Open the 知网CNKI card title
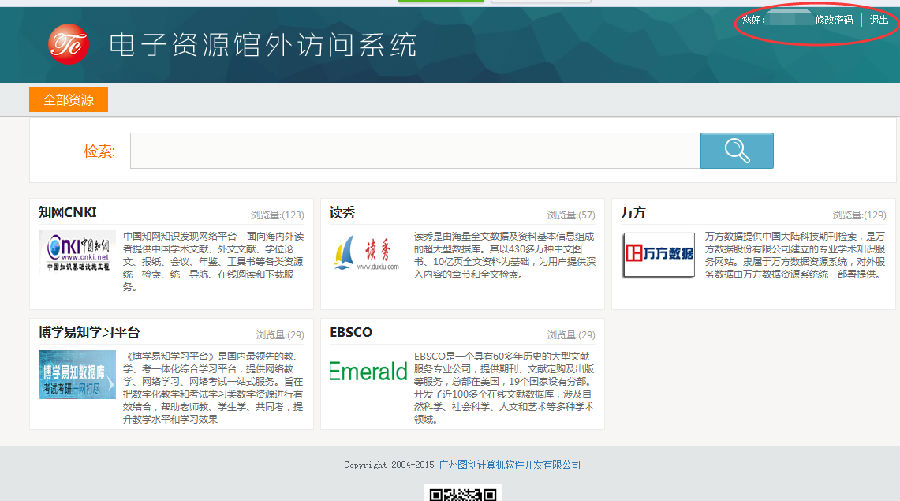This screenshot has width=900, height=501. [x=67, y=212]
